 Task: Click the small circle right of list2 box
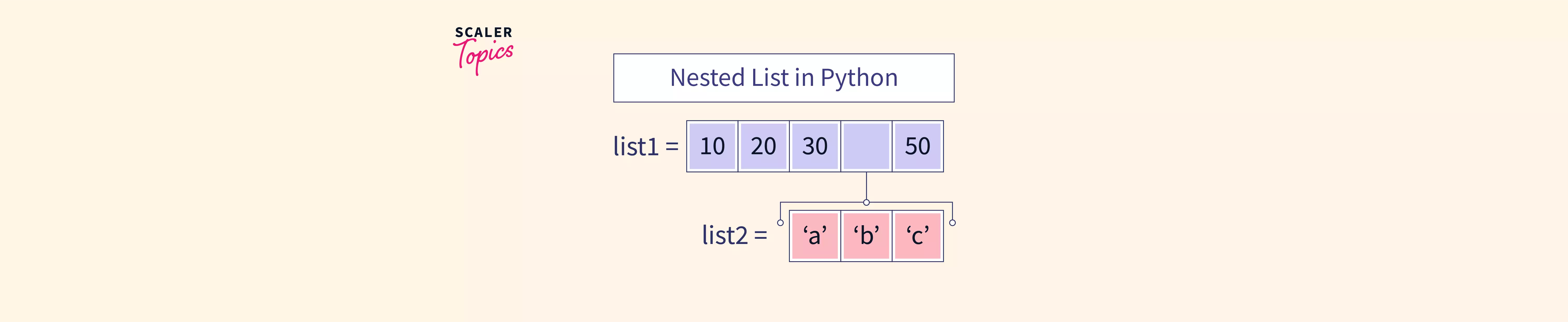[x=953, y=223]
